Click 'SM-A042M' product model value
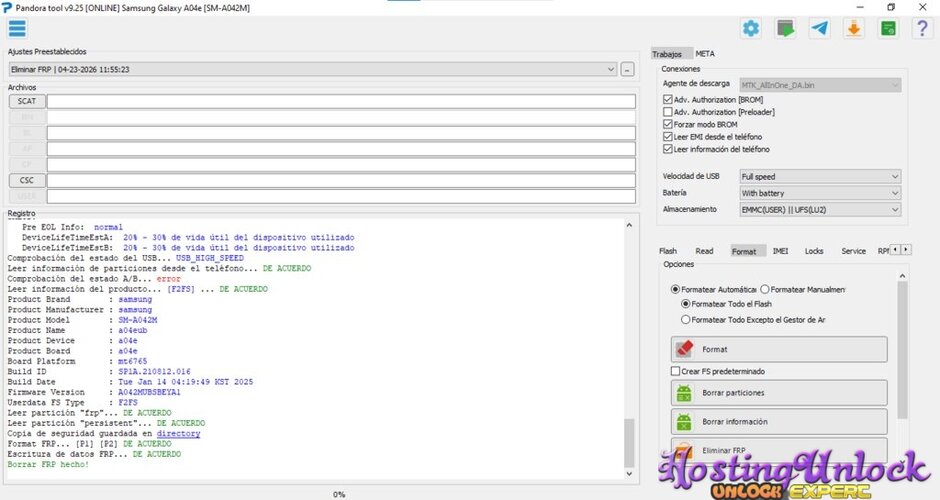The image size is (940, 500). 137,320
